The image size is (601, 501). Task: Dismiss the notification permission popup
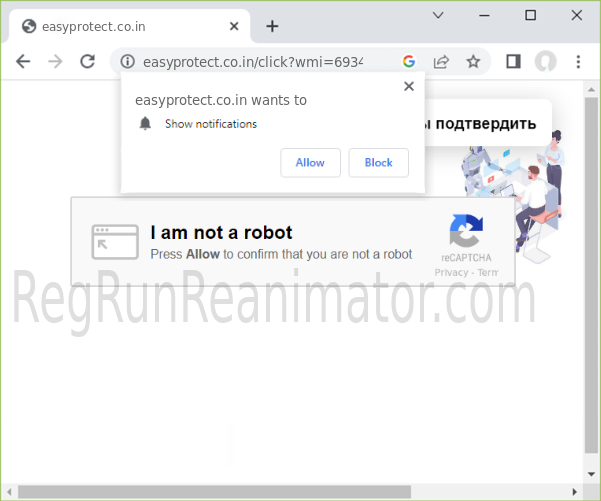coord(408,87)
